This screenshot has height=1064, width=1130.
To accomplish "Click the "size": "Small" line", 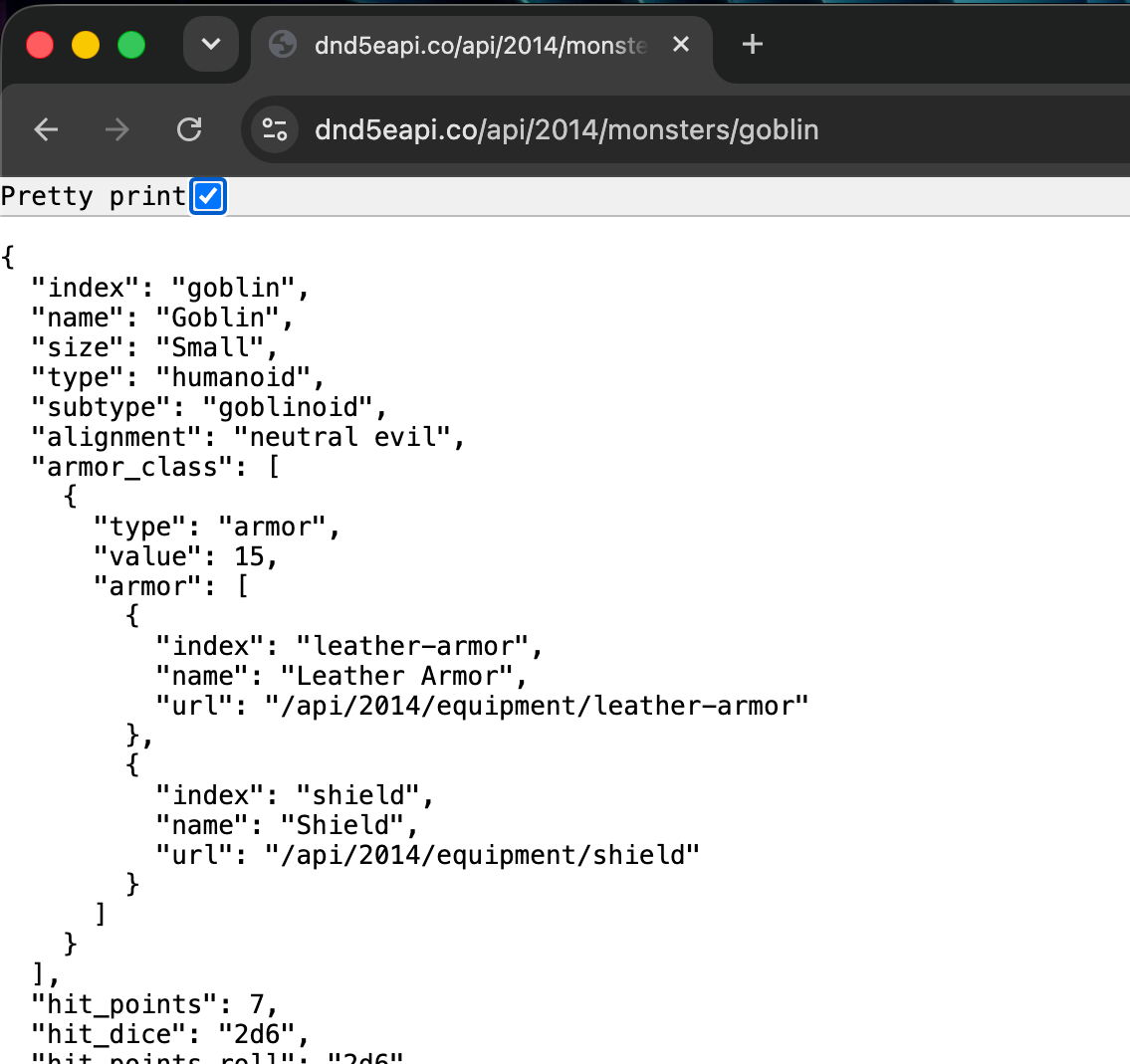I will (x=154, y=348).
